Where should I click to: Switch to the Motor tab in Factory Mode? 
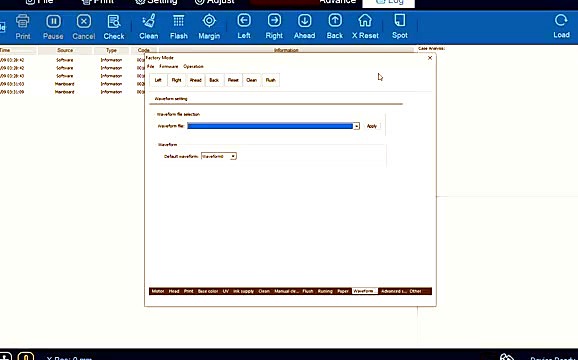[158, 291]
